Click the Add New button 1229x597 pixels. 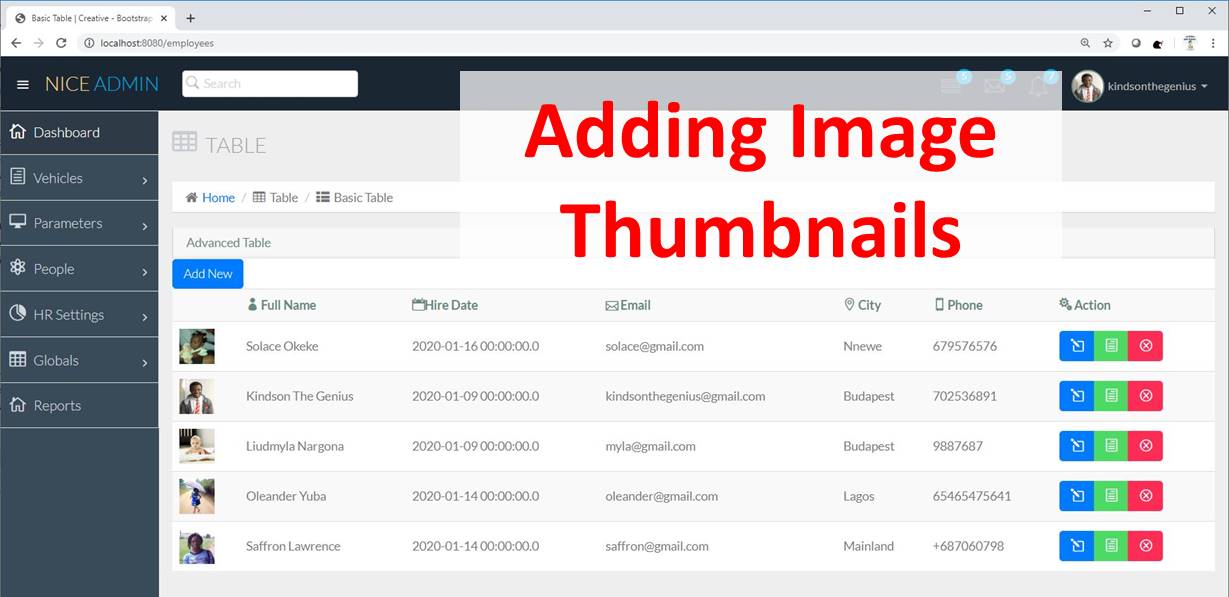point(207,273)
